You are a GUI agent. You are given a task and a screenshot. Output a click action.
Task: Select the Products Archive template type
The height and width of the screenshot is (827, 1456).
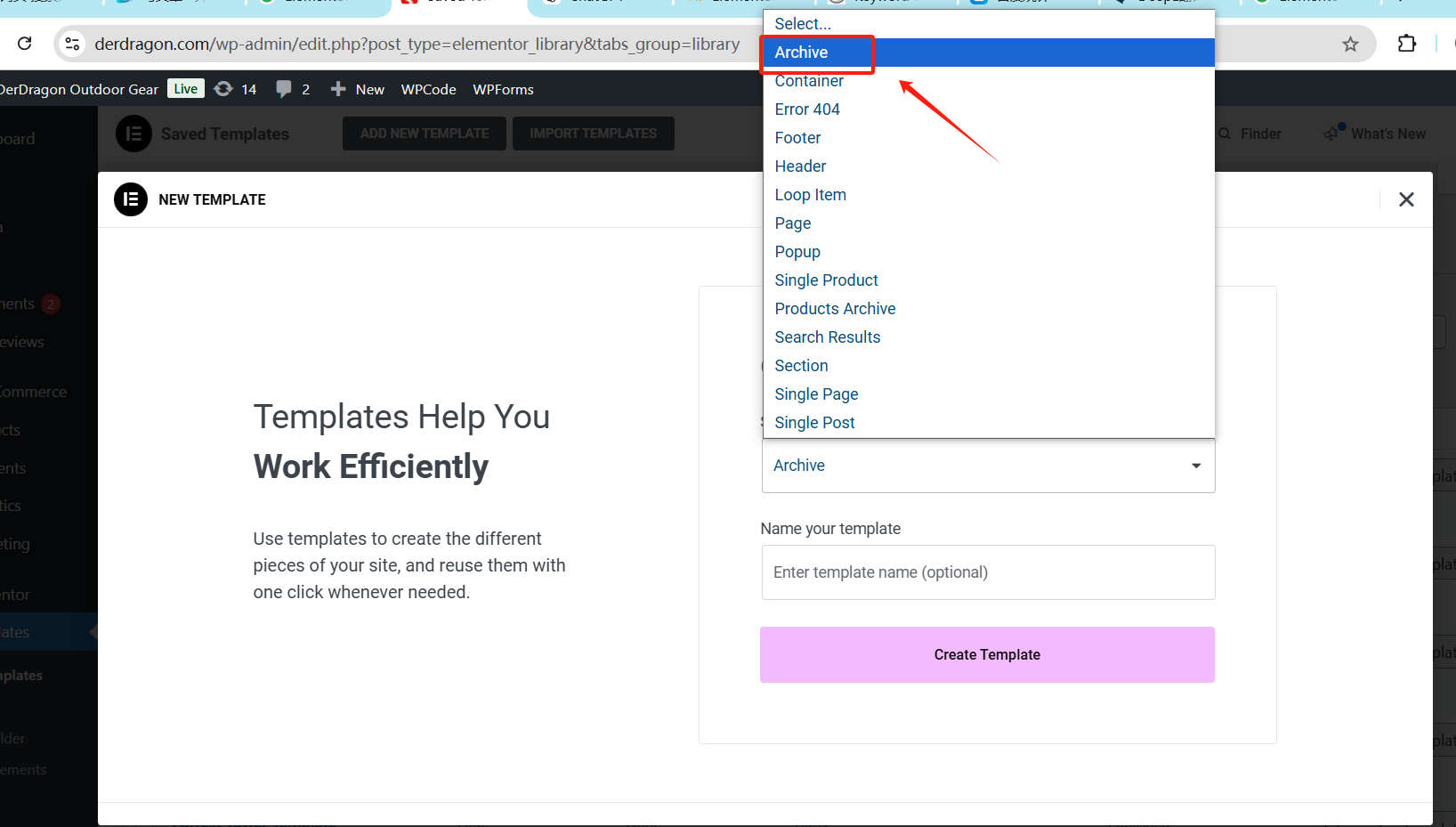coord(989,309)
